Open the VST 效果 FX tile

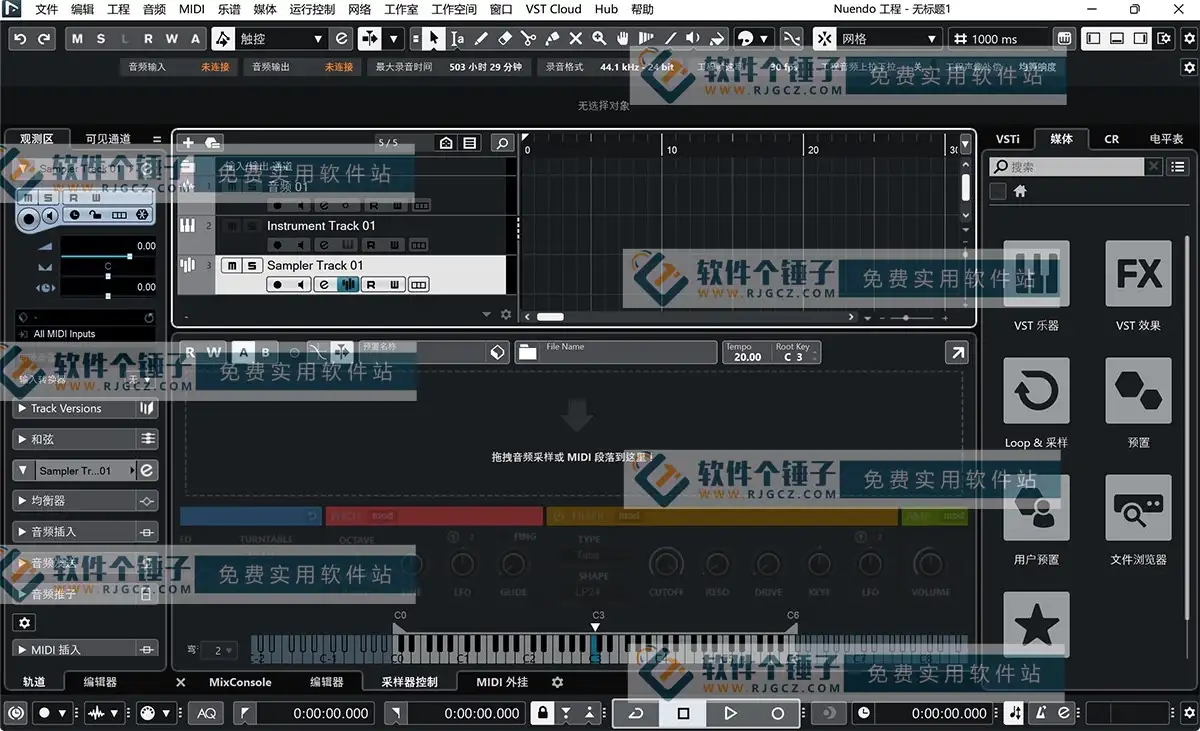pos(1138,273)
